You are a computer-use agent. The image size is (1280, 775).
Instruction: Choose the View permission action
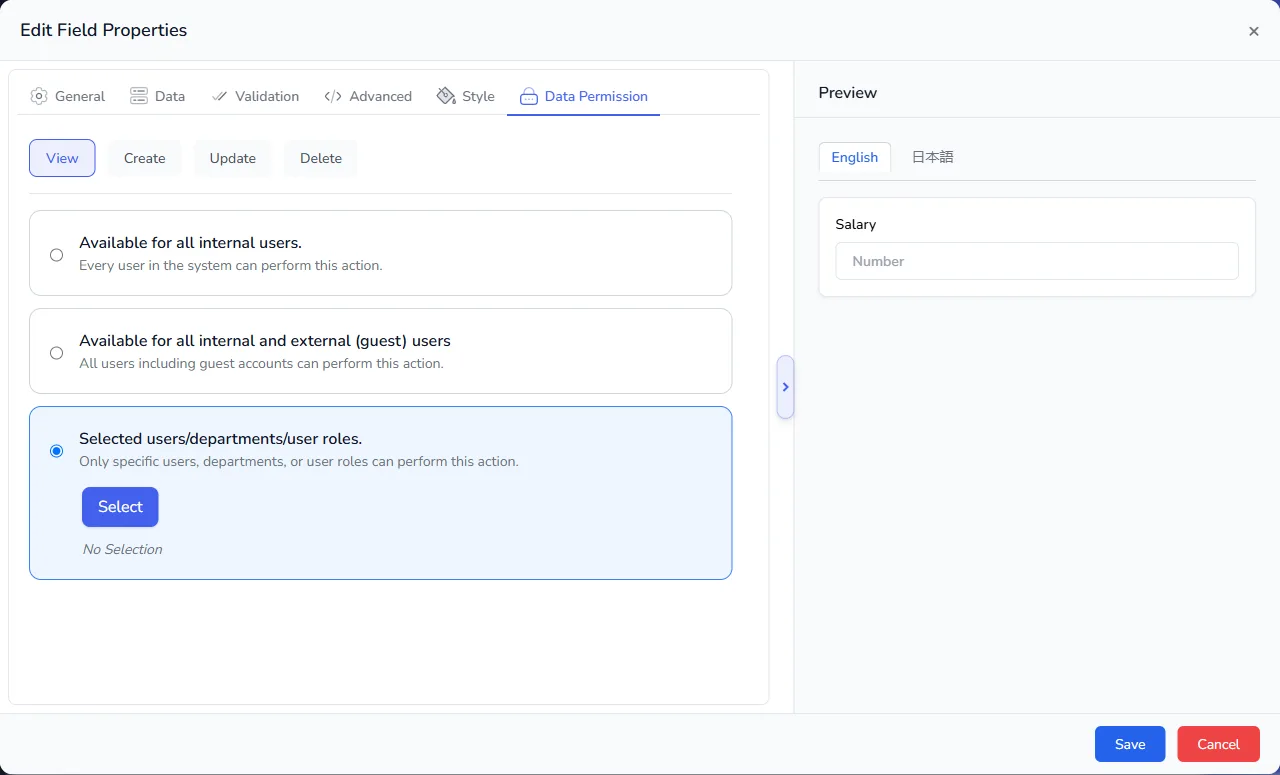click(62, 158)
